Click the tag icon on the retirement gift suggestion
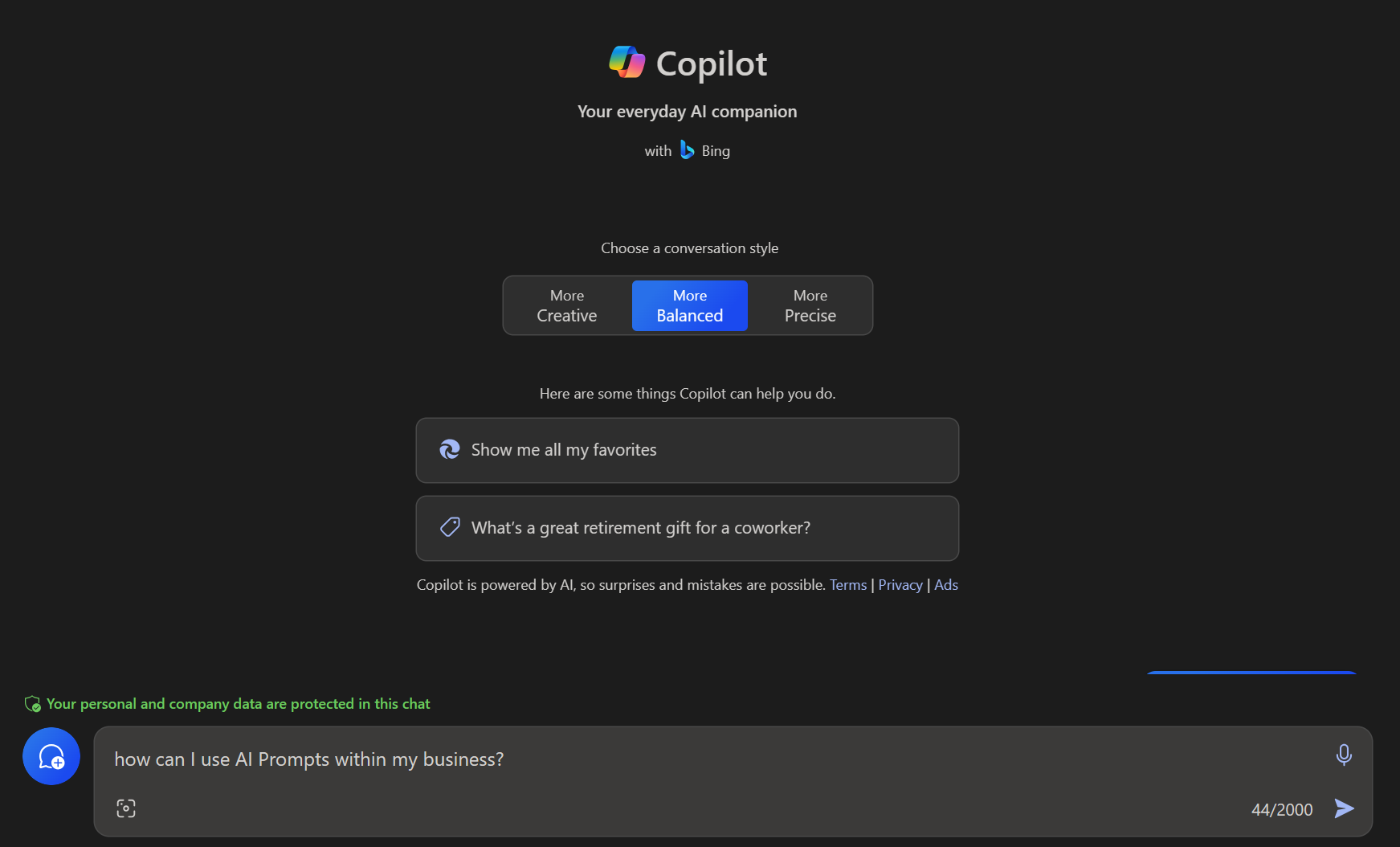Image resolution: width=1400 pixels, height=847 pixels. (450, 527)
